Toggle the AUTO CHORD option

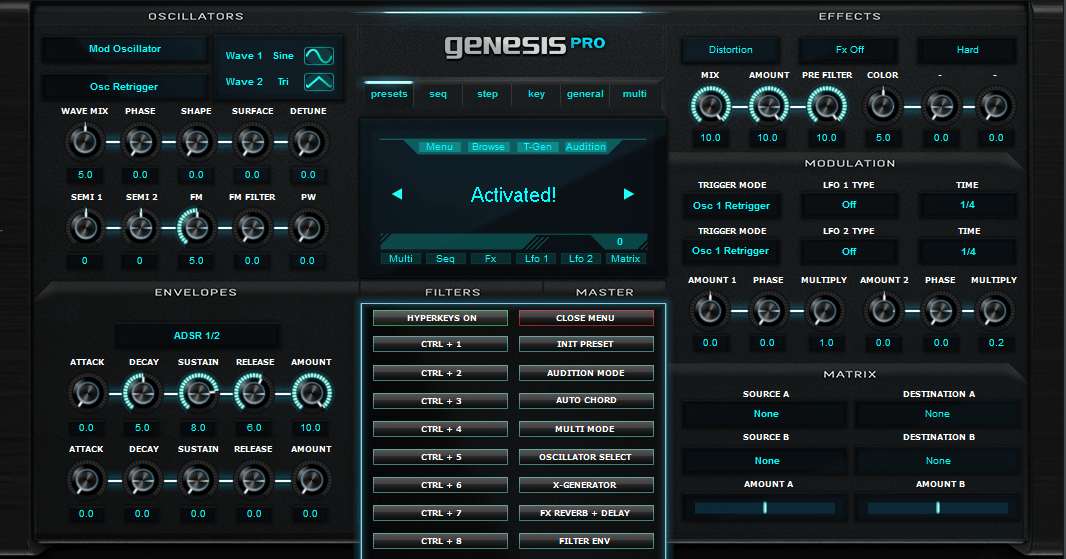point(586,401)
